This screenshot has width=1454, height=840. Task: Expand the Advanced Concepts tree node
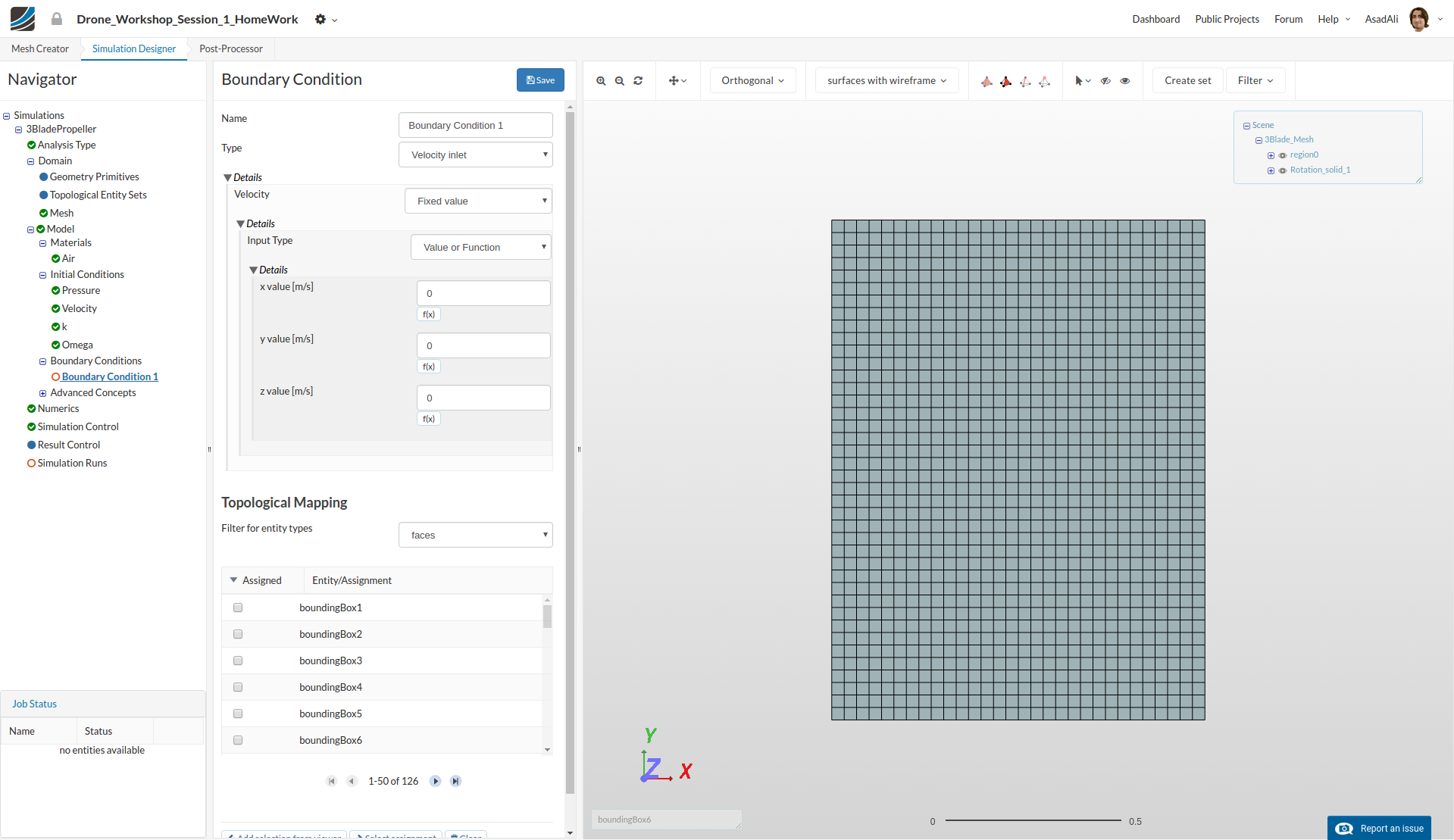click(x=43, y=393)
